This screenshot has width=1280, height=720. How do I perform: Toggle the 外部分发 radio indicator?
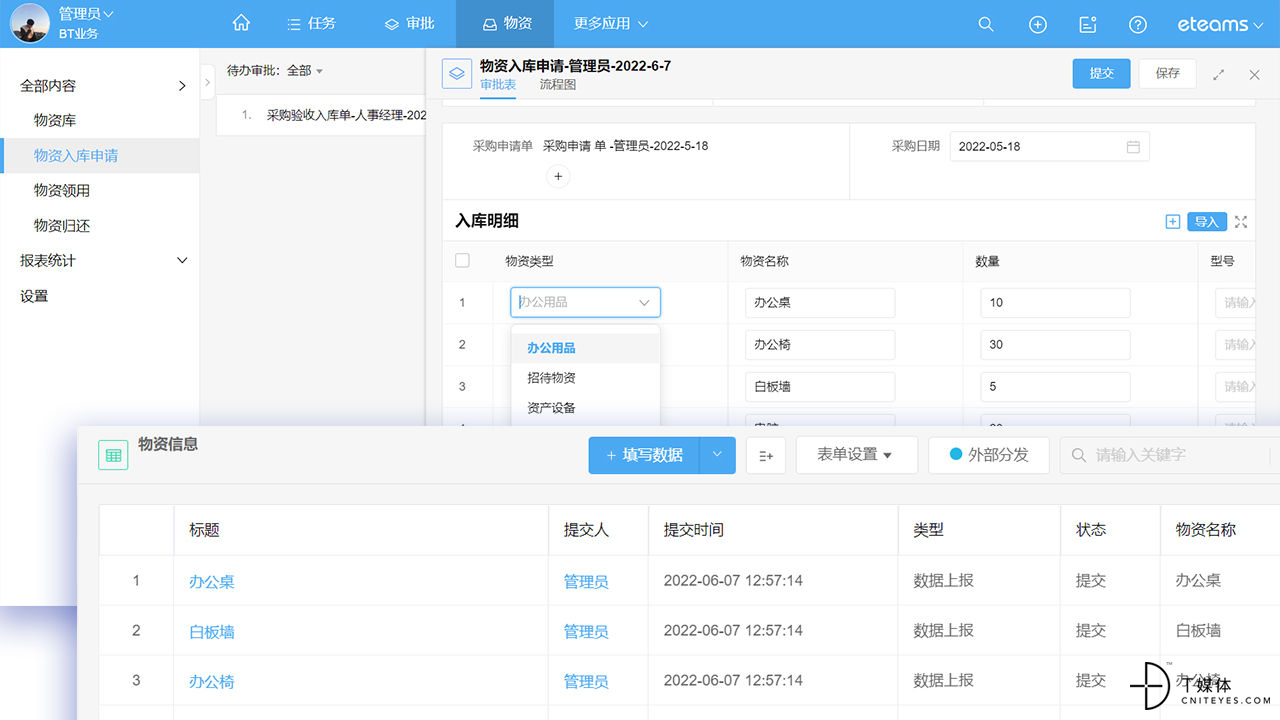coord(955,454)
